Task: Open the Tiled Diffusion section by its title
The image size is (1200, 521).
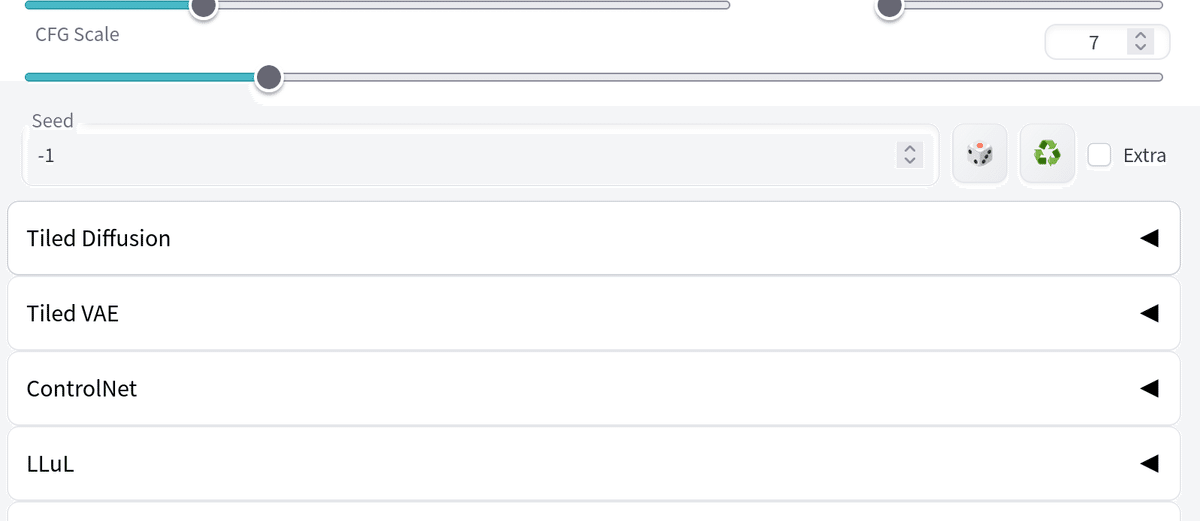Action: click(x=99, y=238)
